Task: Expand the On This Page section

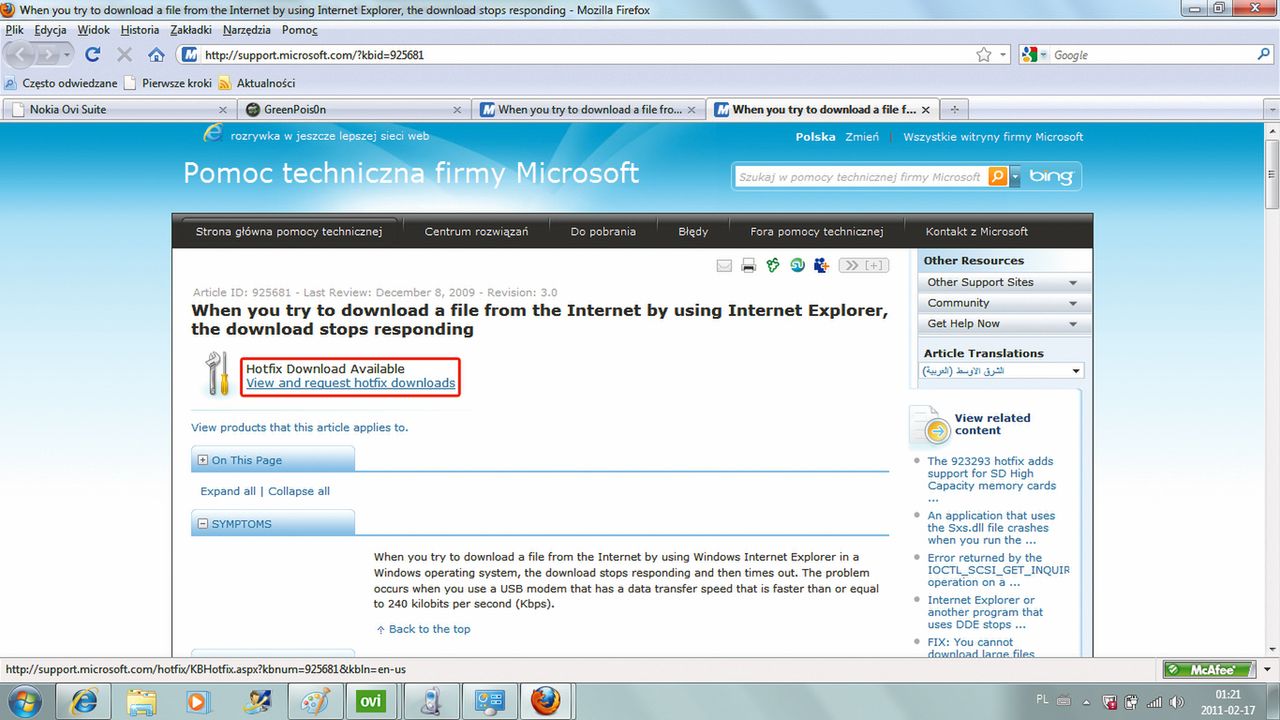Action: pyautogui.click(x=203, y=460)
